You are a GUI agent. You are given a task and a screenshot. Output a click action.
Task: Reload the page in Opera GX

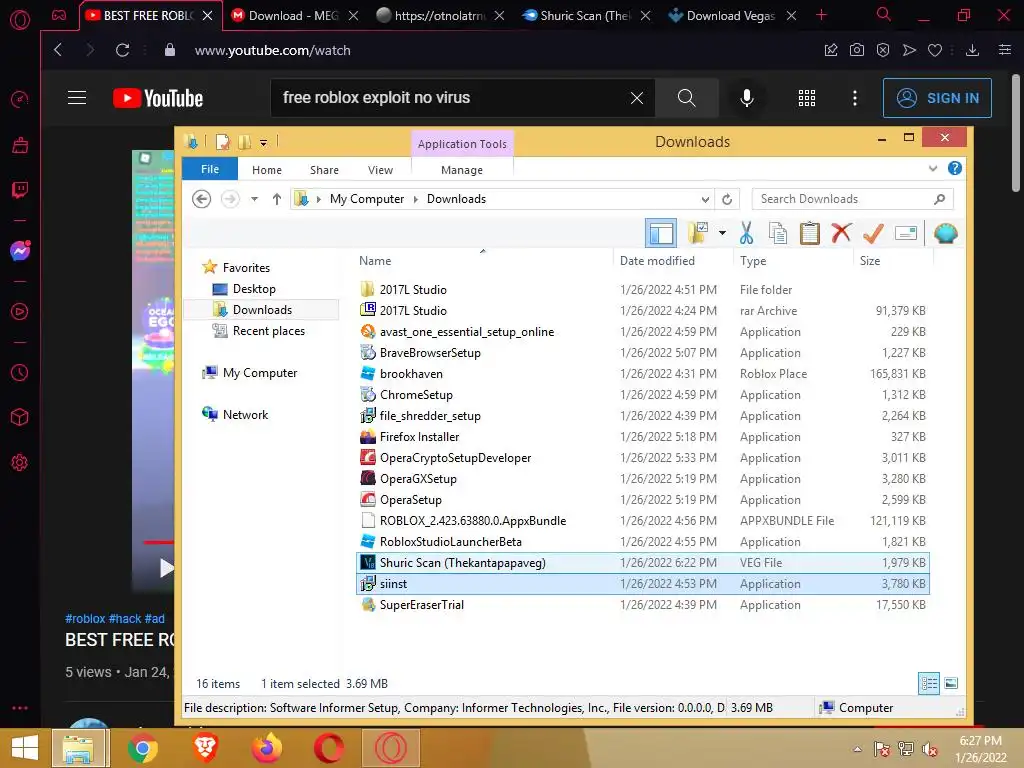pos(122,50)
